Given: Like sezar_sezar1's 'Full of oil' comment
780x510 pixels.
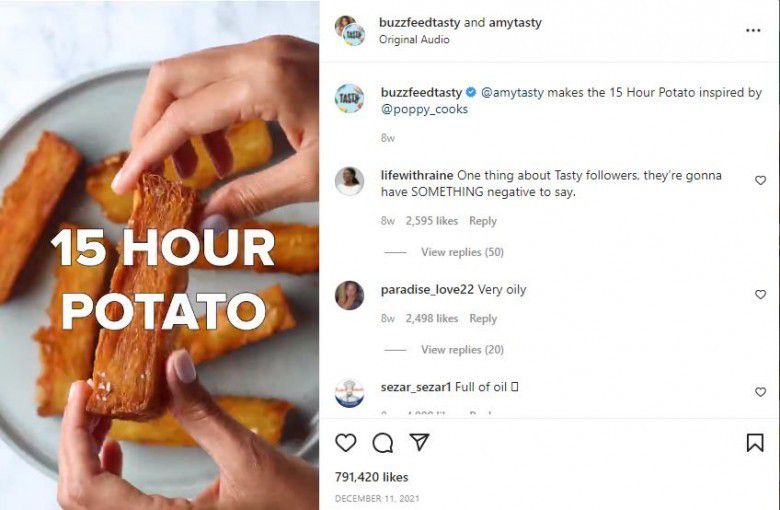Looking at the screenshot, I should 760,392.
